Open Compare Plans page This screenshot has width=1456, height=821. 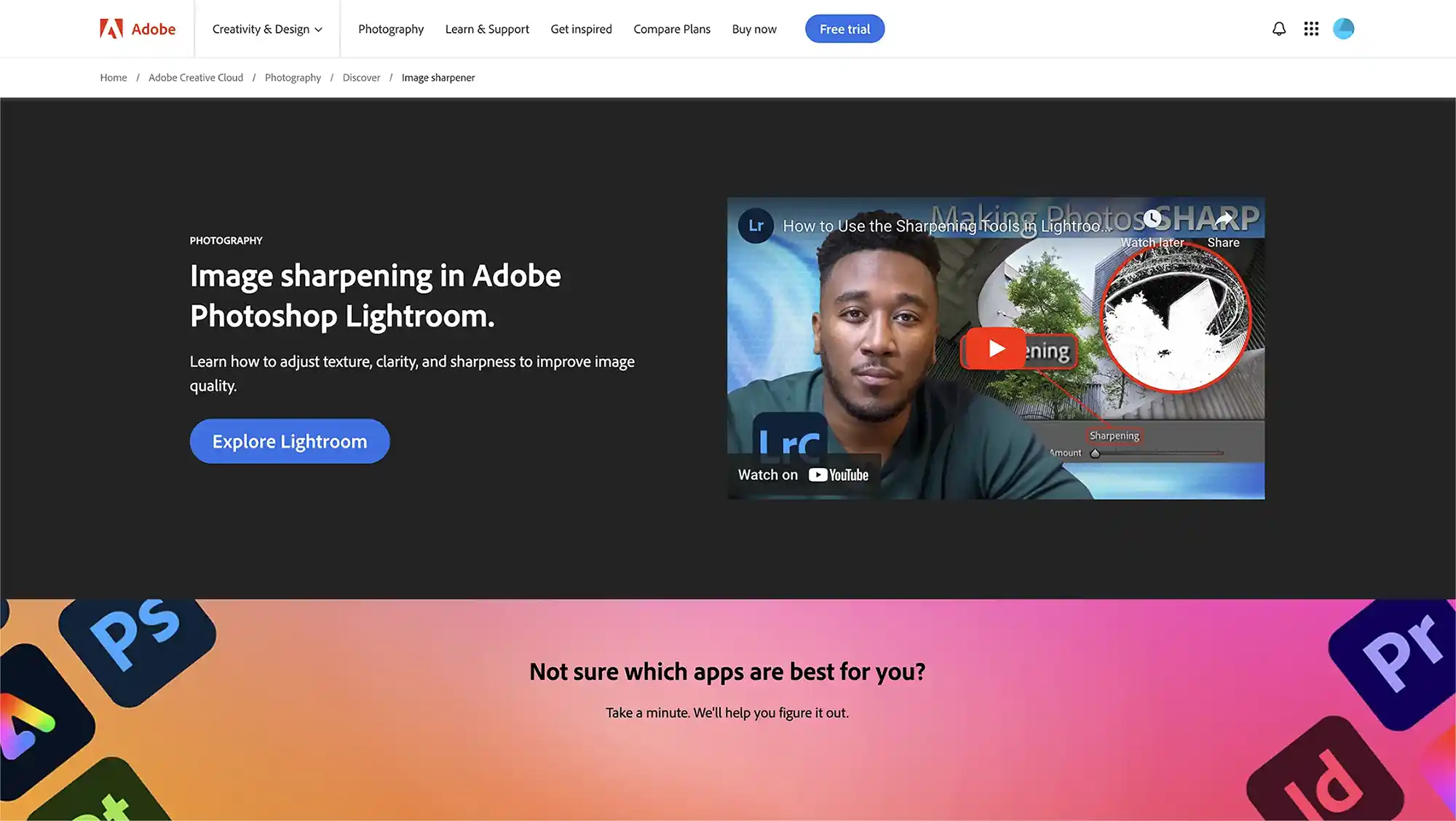pos(672,29)
